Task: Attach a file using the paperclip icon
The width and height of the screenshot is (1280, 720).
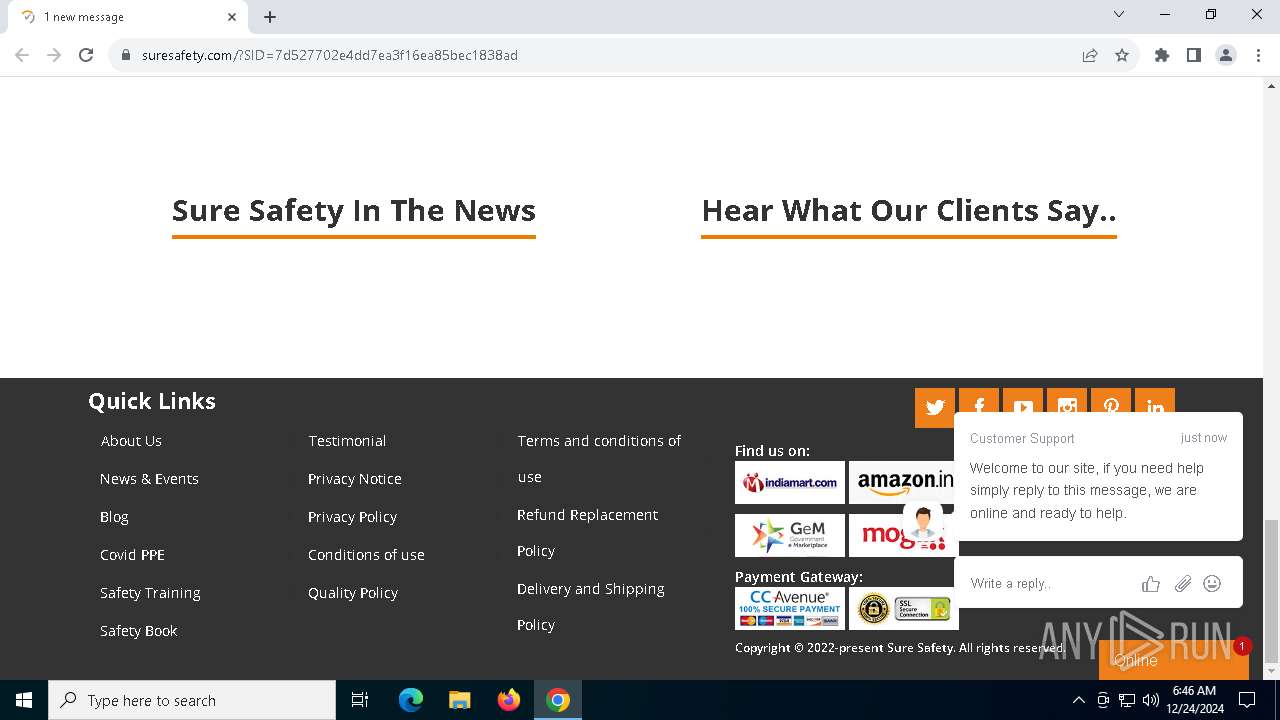Action: (1183, 584)
